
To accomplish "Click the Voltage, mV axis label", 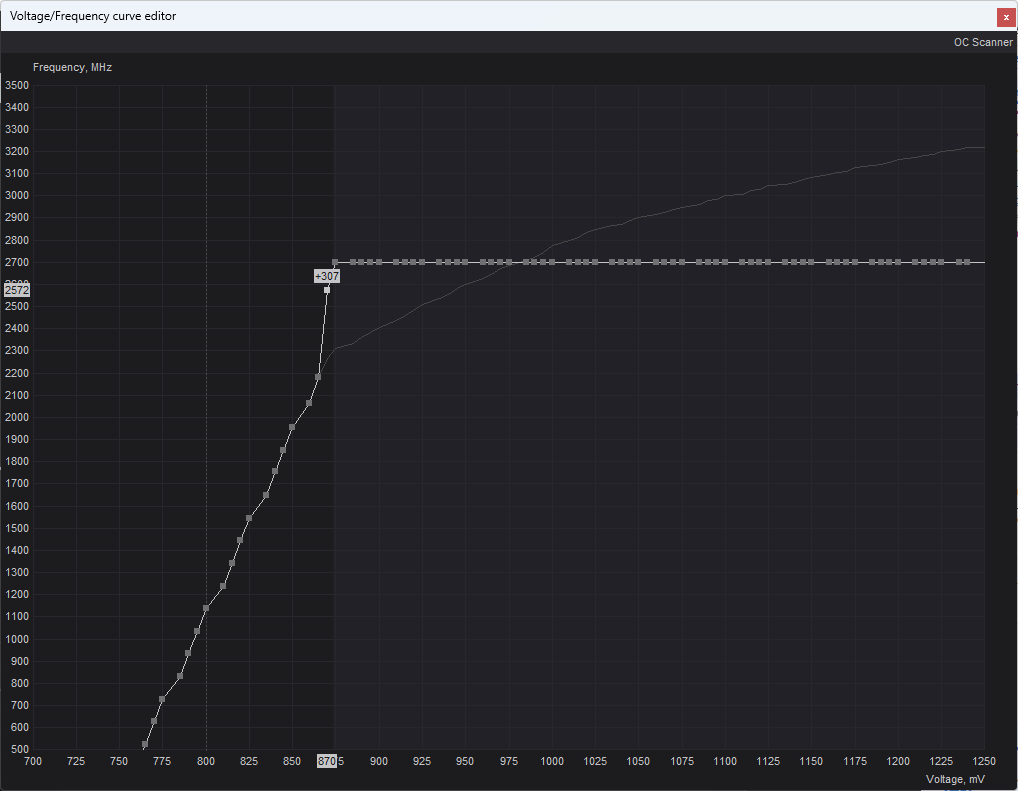I will coord(955,779).
